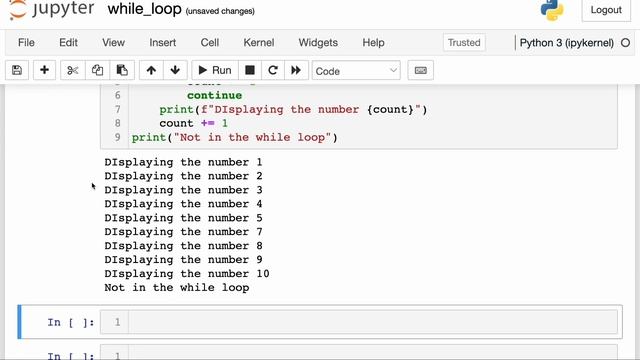The height and width of the screenshot is (360, 640).
Task: Restart the kernel with circular arrow icon
Action: [273, 70]
